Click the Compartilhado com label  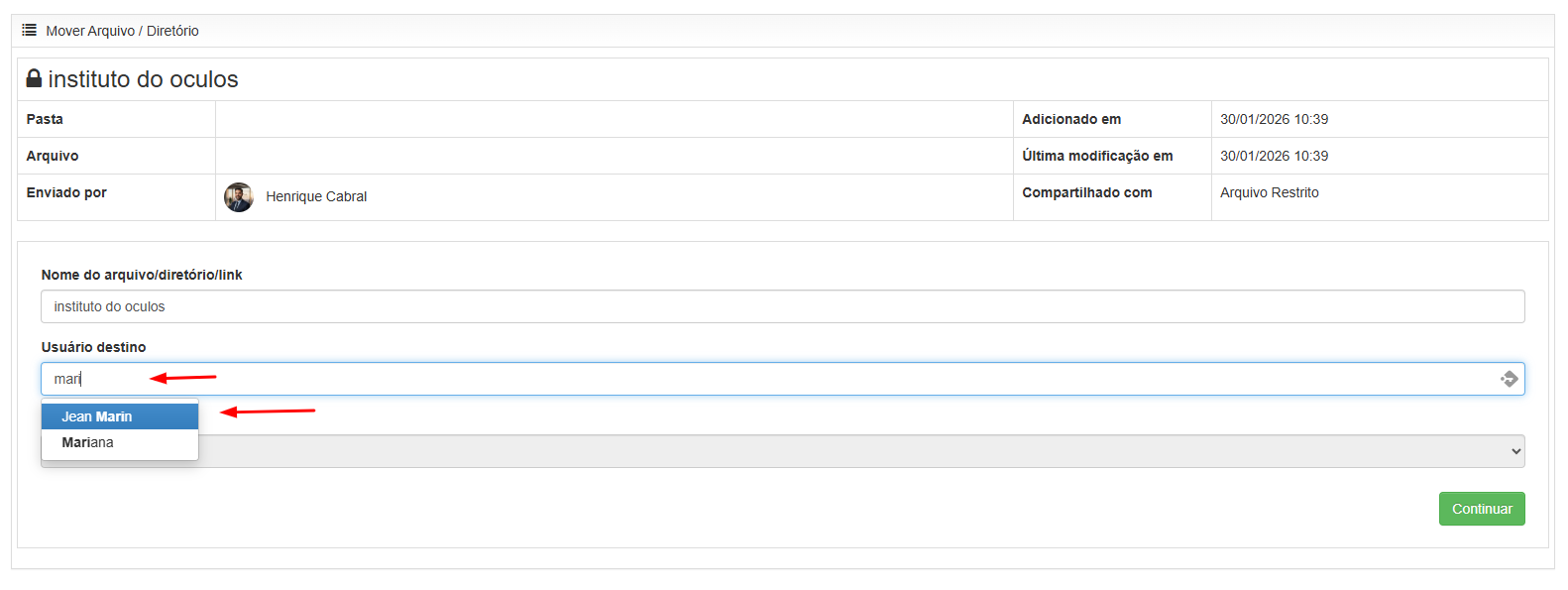click(1087, 192)
